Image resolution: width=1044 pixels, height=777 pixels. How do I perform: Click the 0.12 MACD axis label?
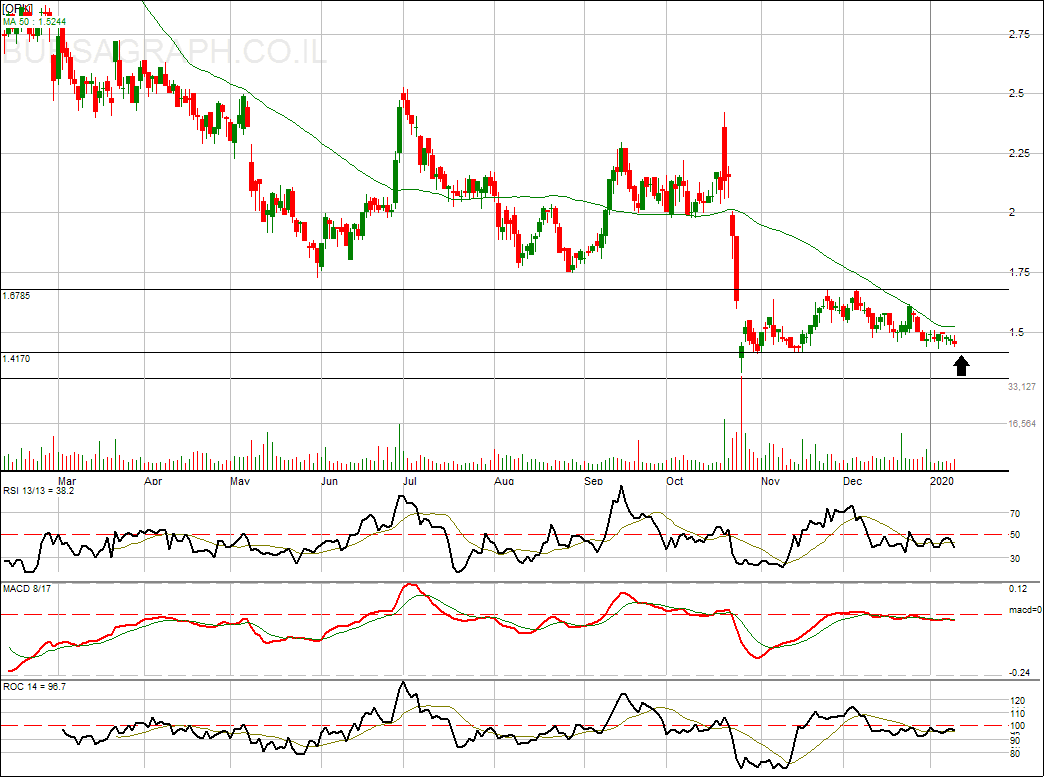[1018, 589]
